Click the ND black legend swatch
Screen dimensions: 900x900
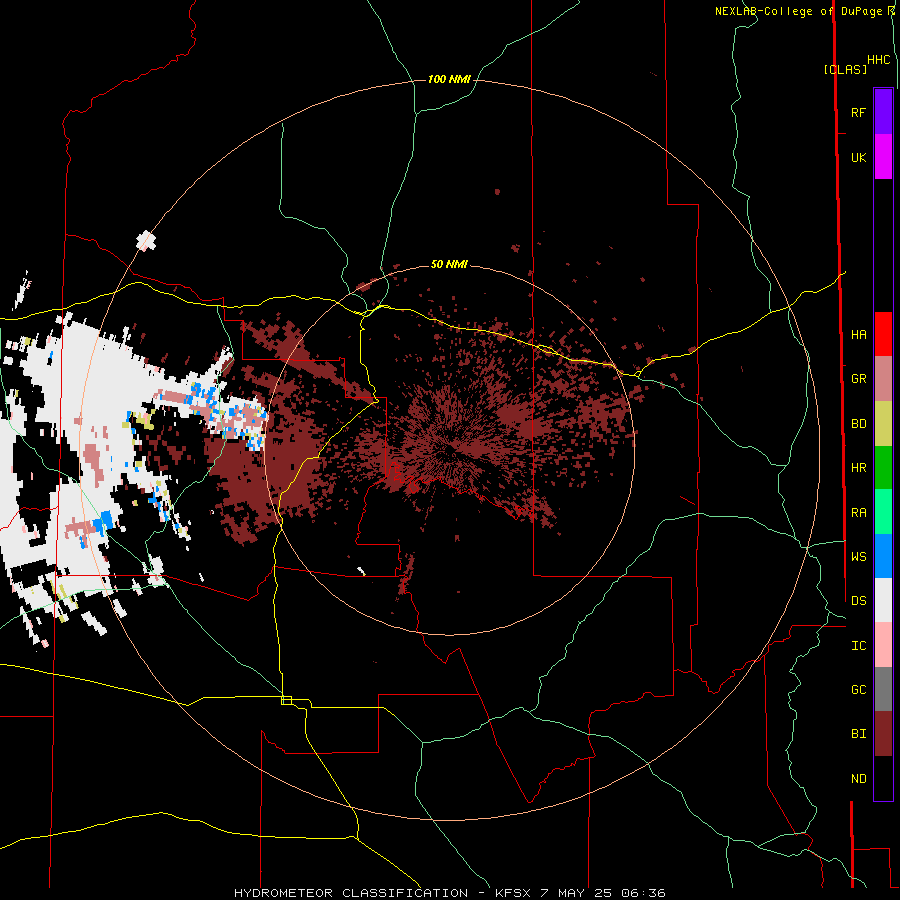(883, 778)
